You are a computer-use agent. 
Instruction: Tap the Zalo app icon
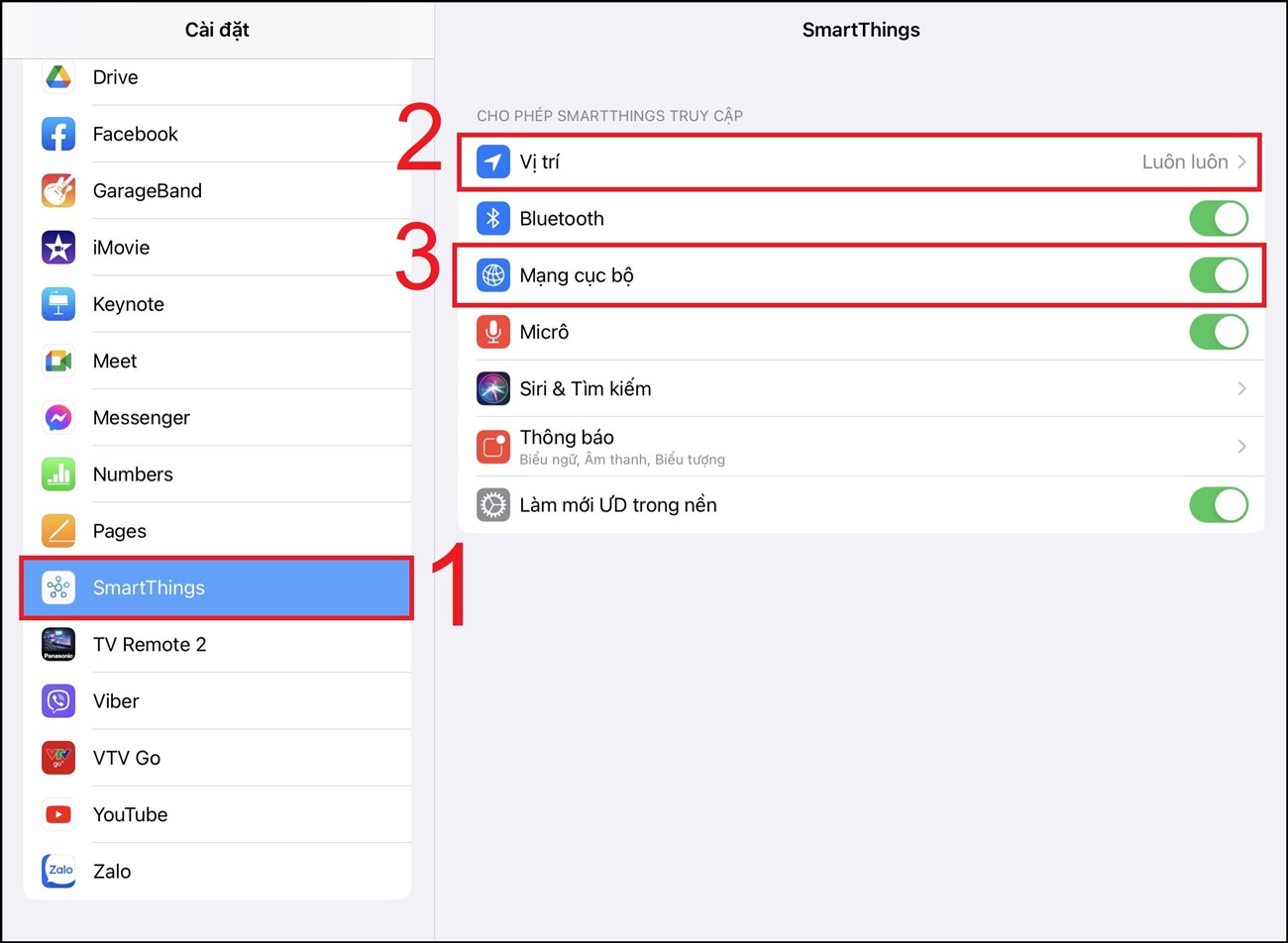click(x=58, y=872)
